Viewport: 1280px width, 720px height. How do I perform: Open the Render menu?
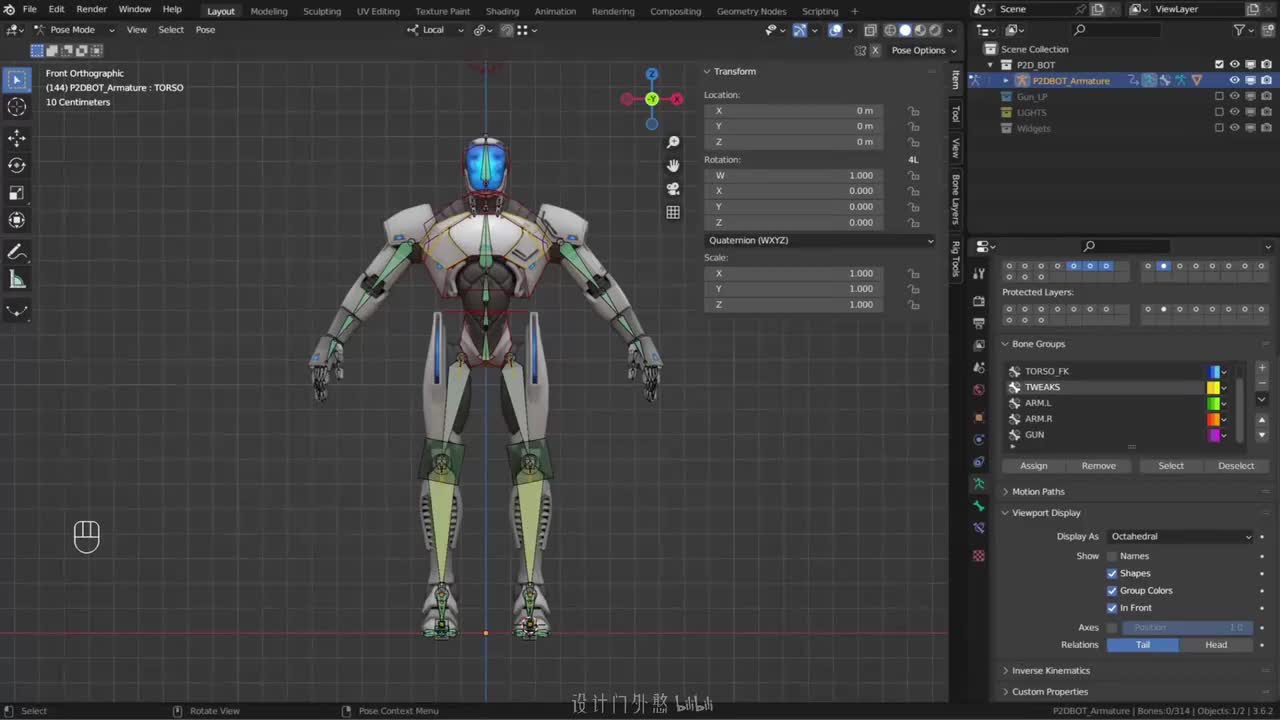(91, 9)
